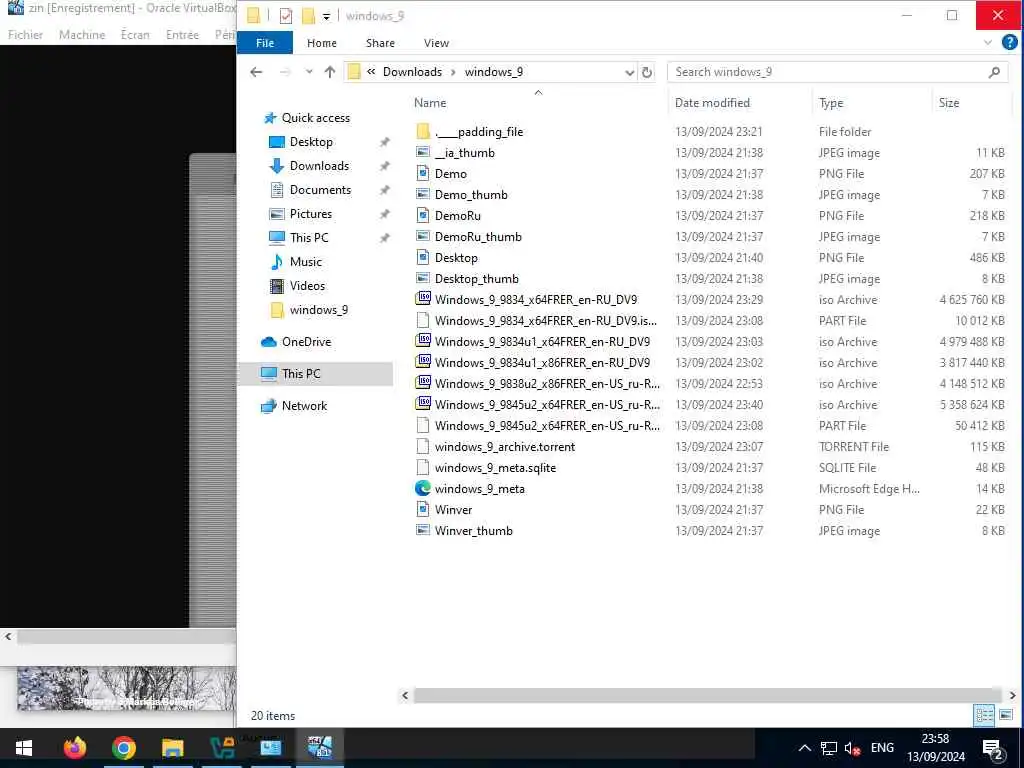Open Music in navigation pane
Image resolution: width=1024 pixels, height=768 pixels.
click(306, 262)
